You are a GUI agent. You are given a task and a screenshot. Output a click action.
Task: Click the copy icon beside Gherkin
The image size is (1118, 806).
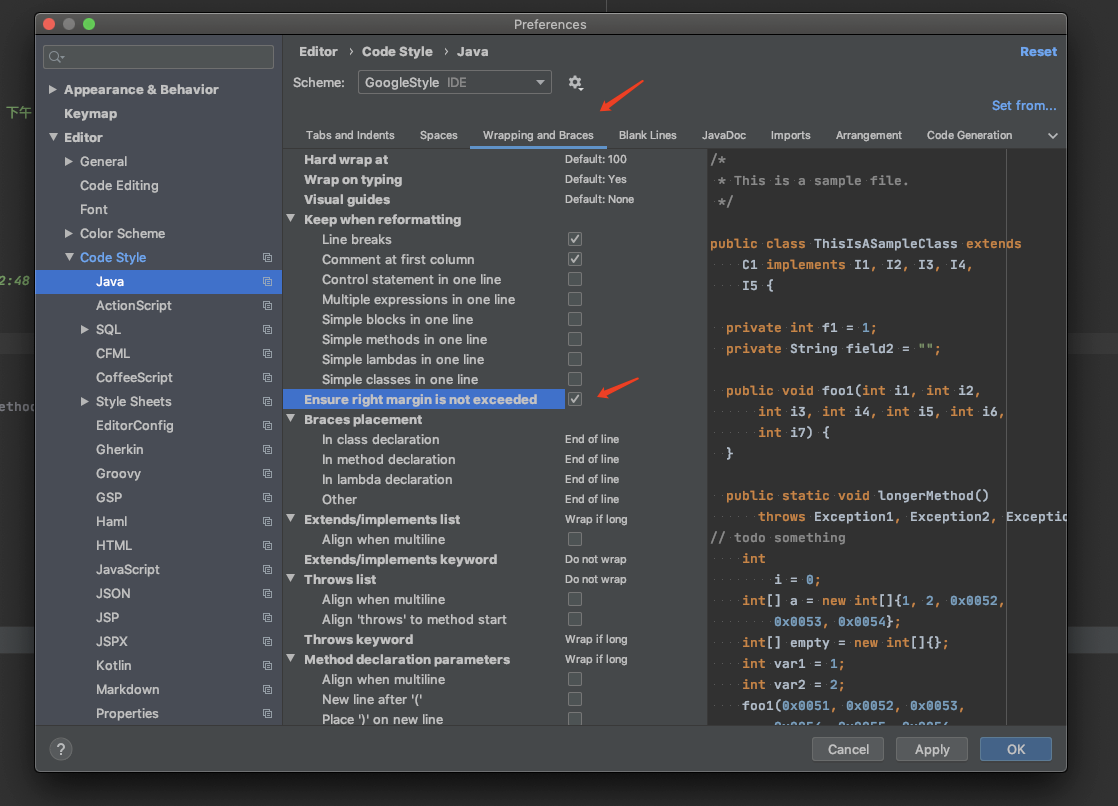(267, 449)
